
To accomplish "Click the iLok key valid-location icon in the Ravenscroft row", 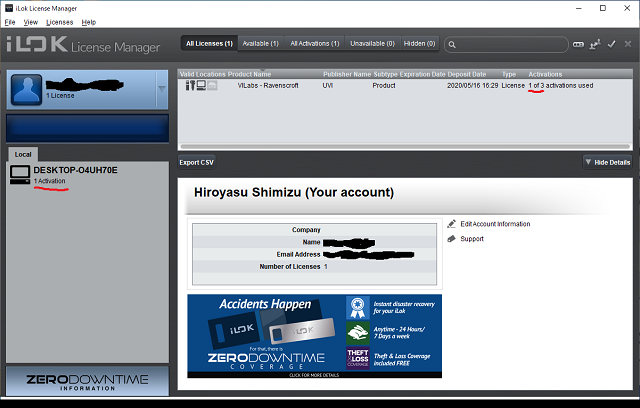I will click(x=190, y=85).
